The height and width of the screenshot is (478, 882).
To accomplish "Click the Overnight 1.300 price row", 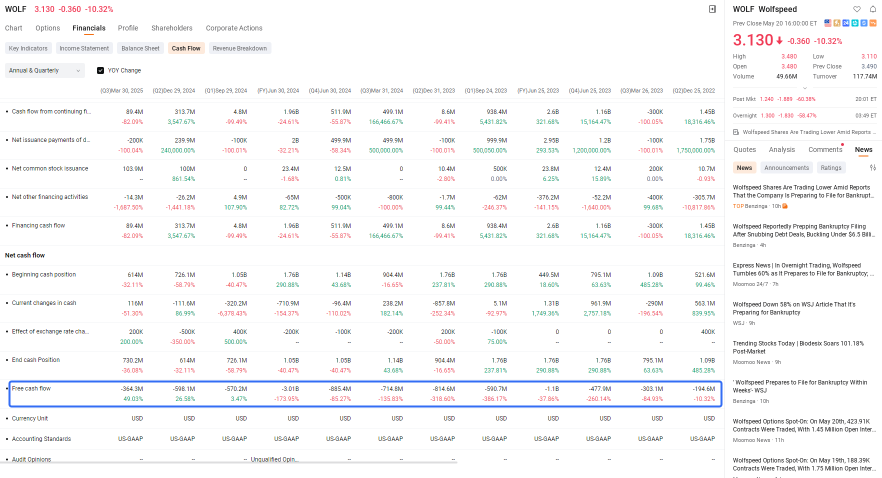I will (x=804, y=115).
